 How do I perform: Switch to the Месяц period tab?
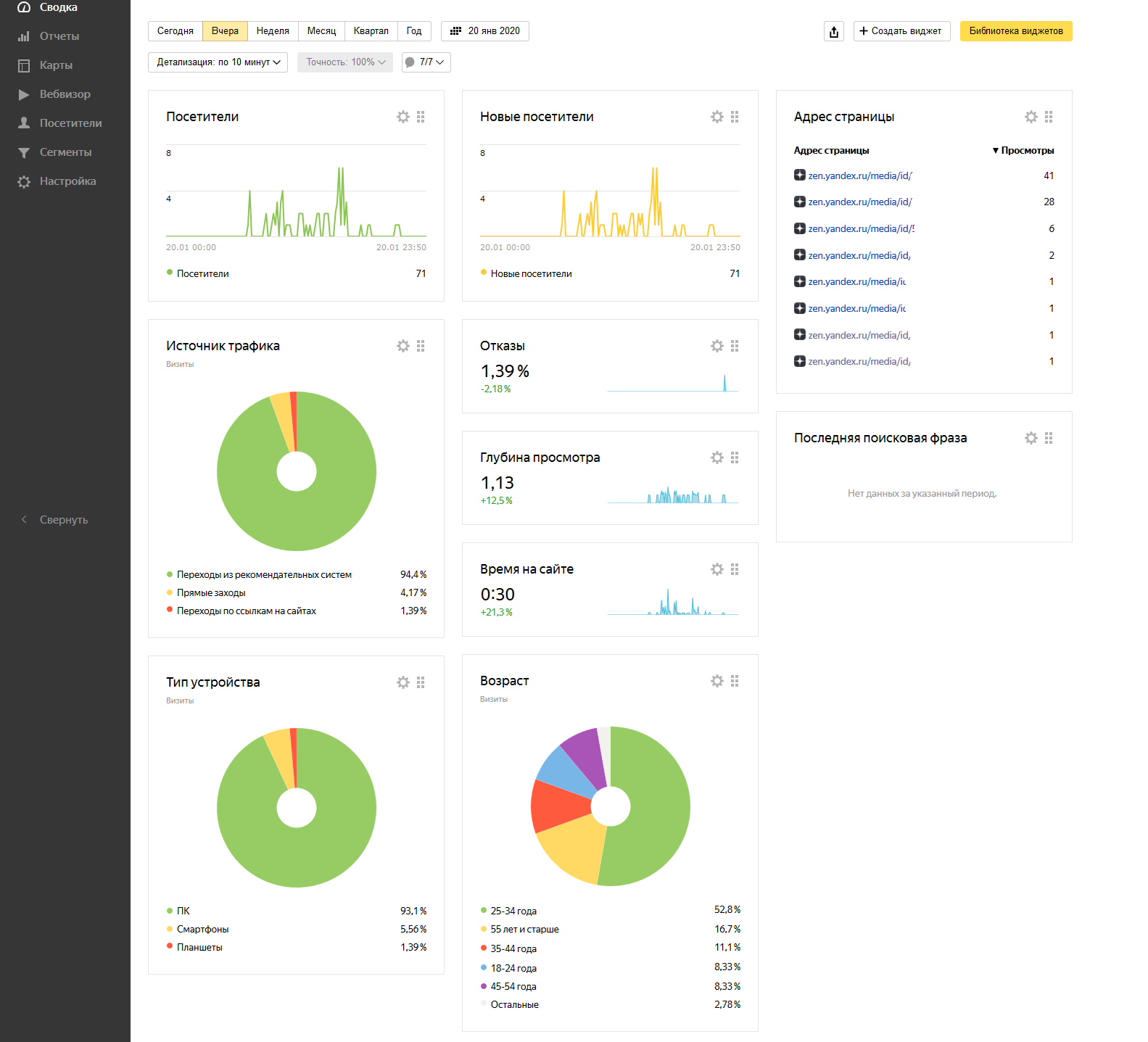point(321,31)
